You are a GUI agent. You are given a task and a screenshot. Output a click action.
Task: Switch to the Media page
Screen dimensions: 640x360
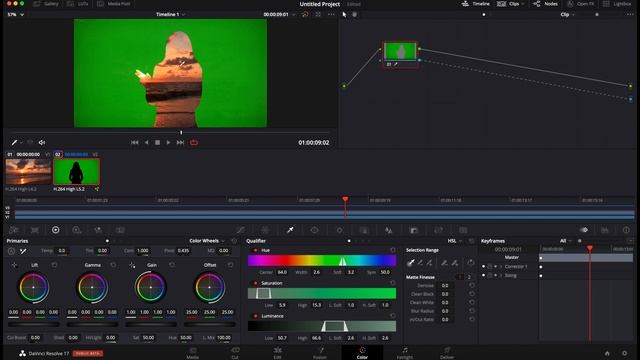click(193, 353)
